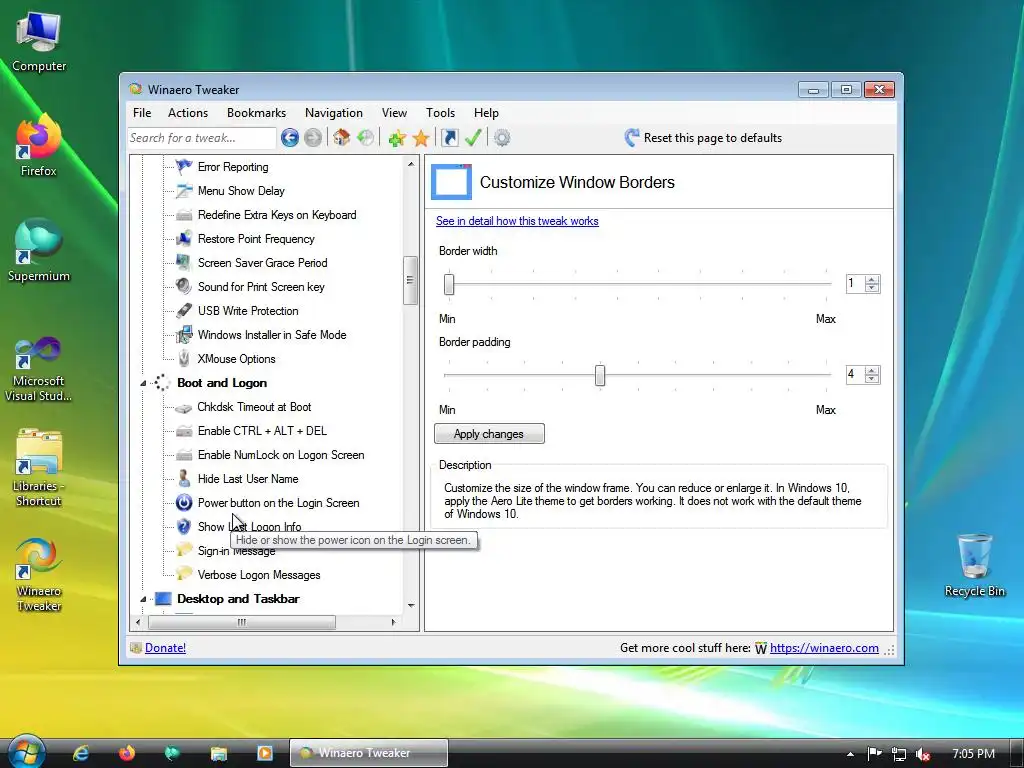The height and width of the screenshot is (768, 1024).
Task: Click the Donate! link
Action: 165,648
